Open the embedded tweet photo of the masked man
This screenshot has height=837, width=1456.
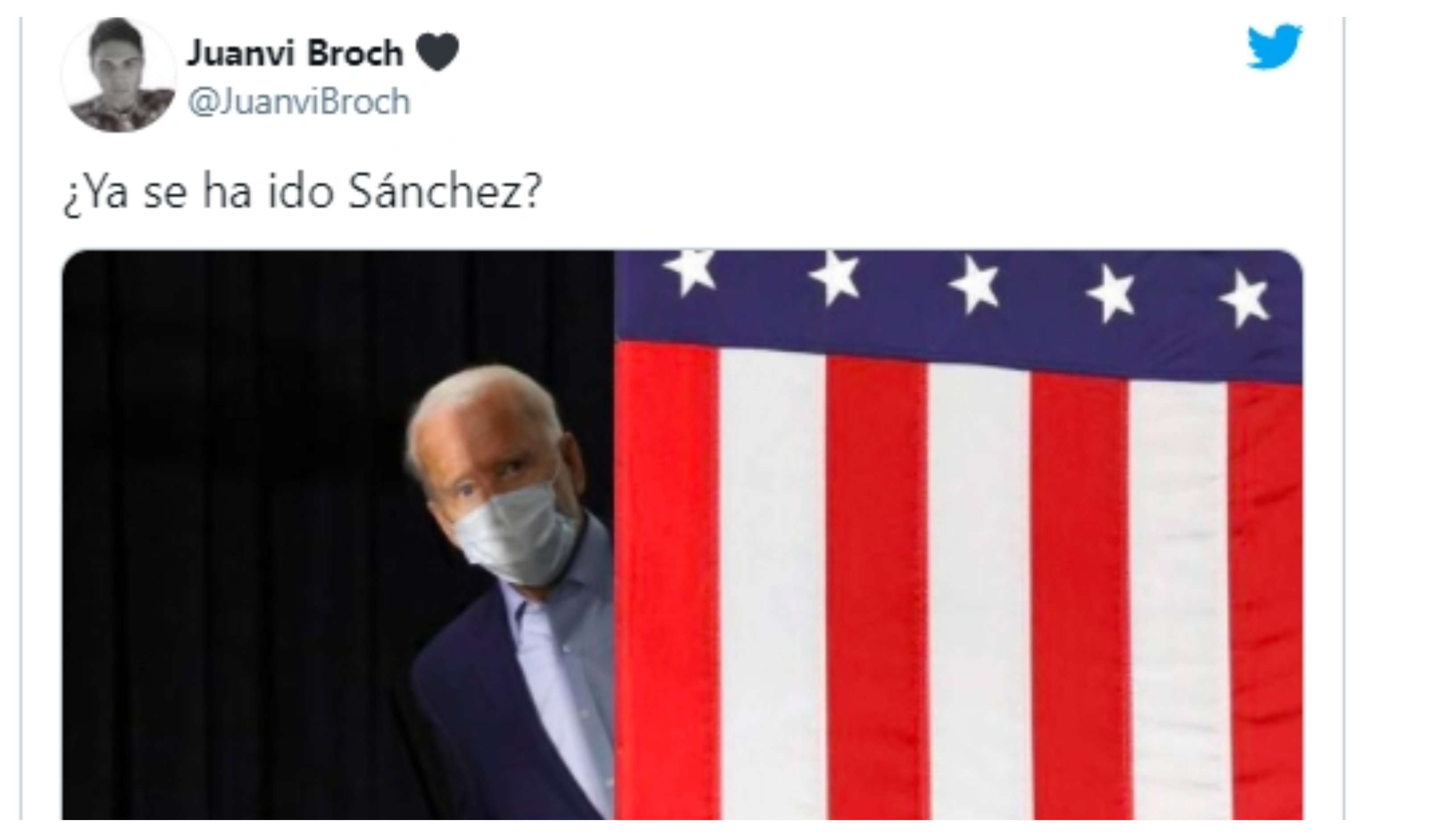click(x=682, y=535)
